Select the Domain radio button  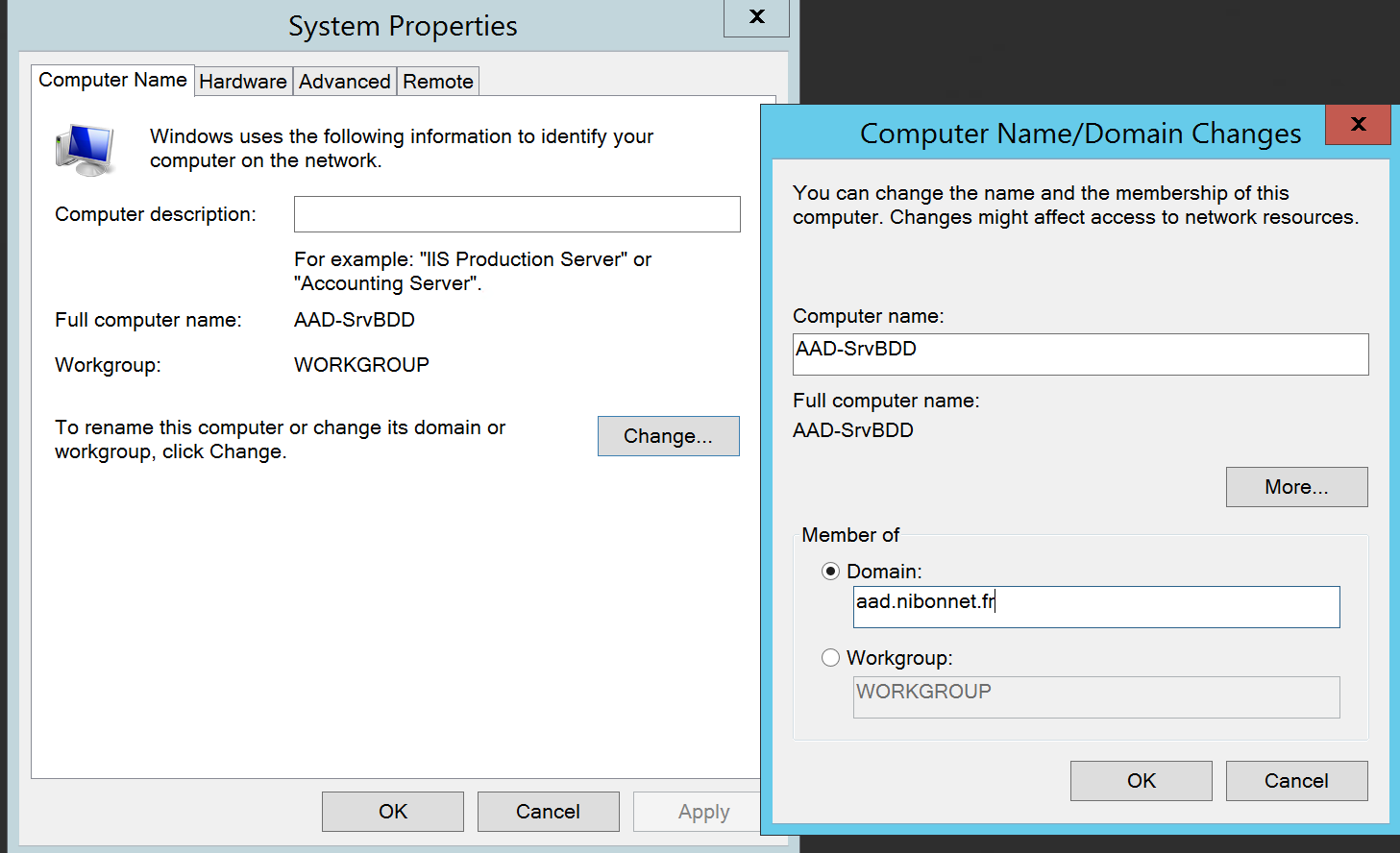831,572
